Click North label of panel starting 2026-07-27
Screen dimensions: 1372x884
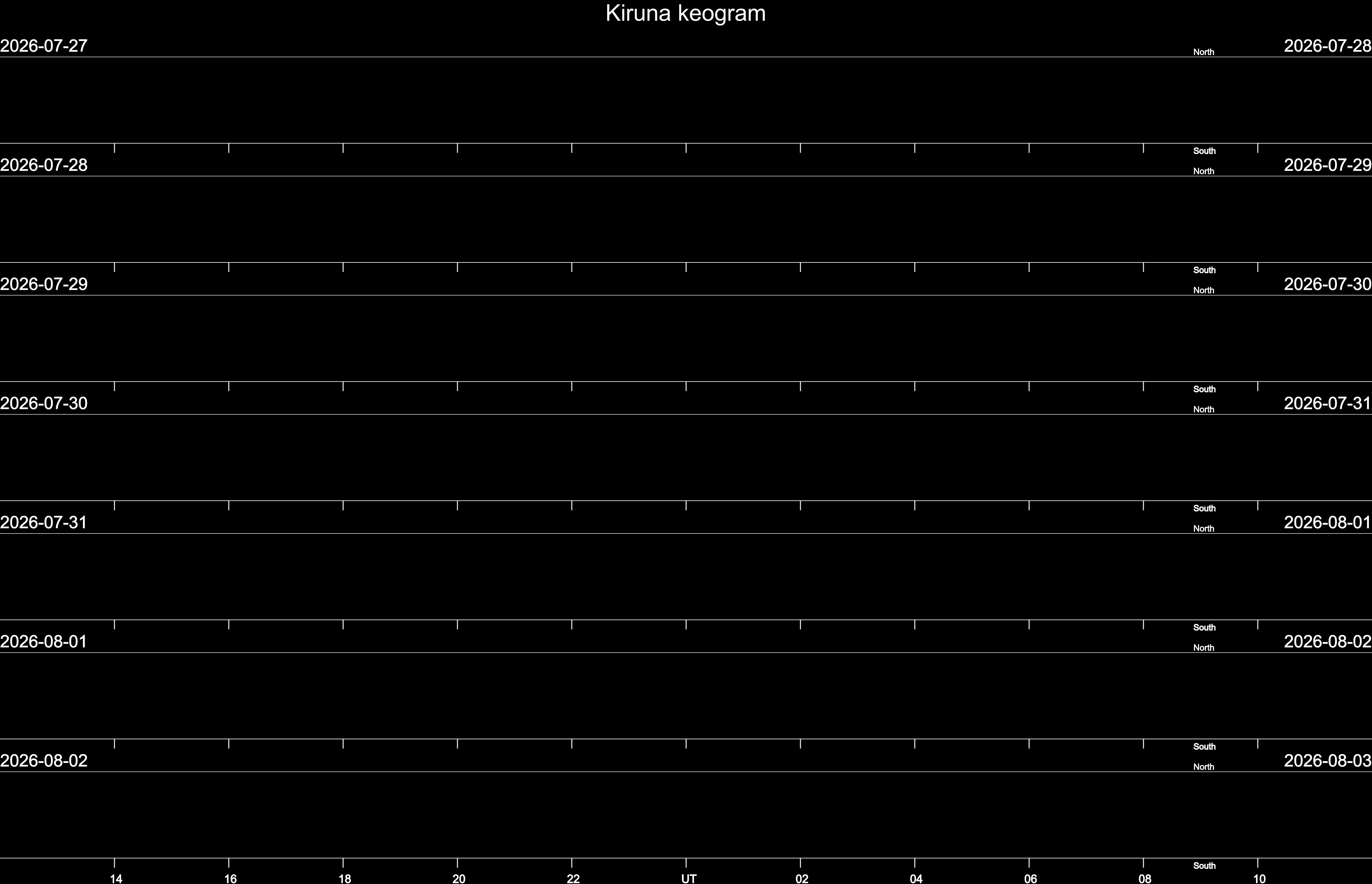pos(1204,52)
